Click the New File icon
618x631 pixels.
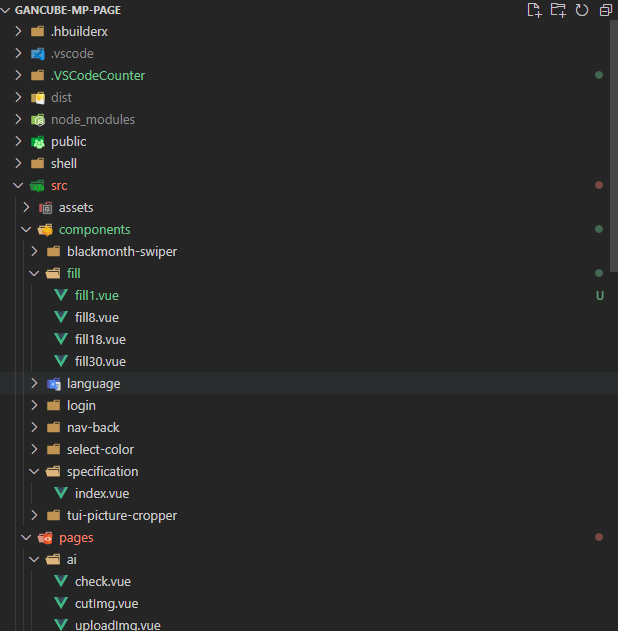click(534, 10)
